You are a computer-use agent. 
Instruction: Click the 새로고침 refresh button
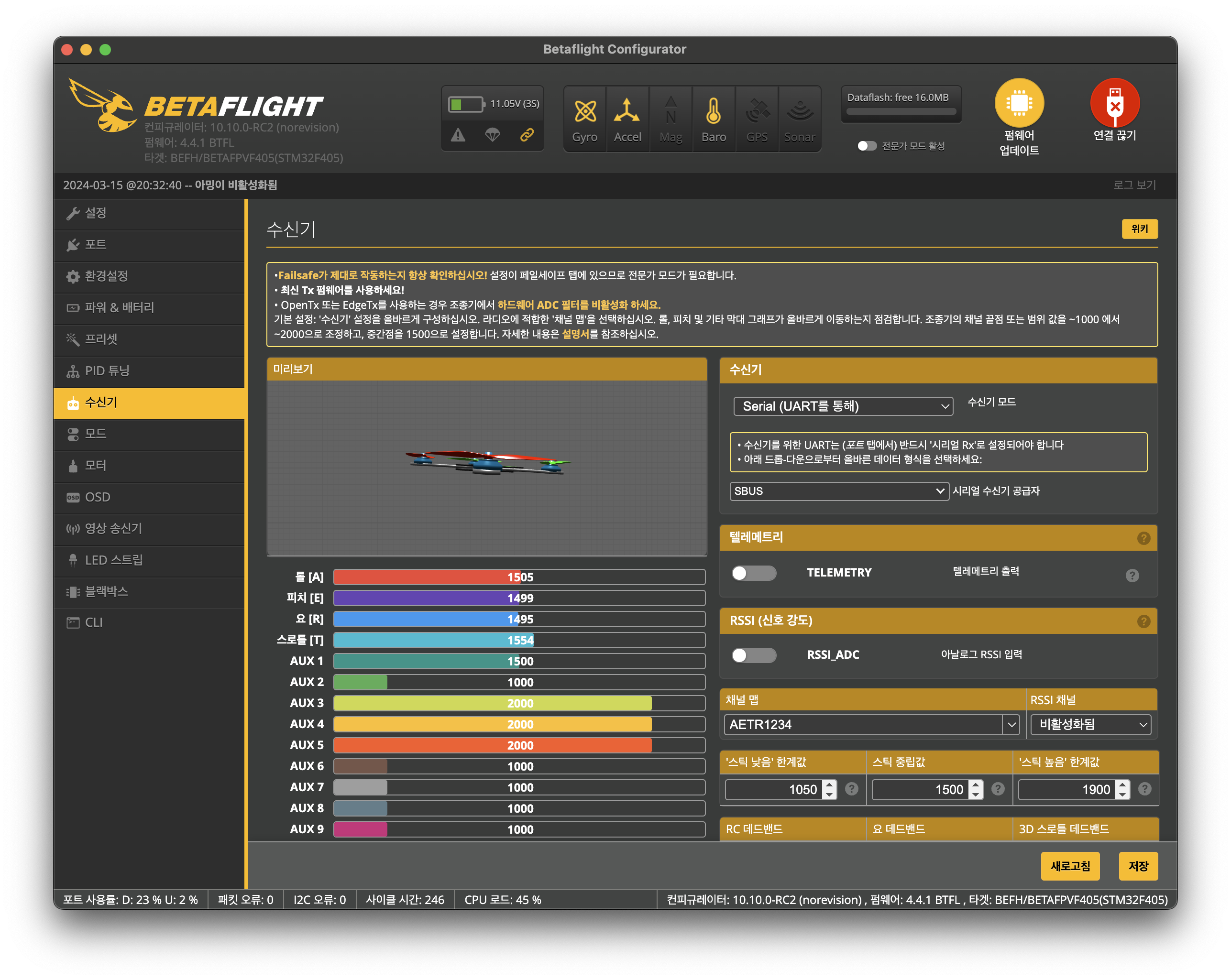1070,866
